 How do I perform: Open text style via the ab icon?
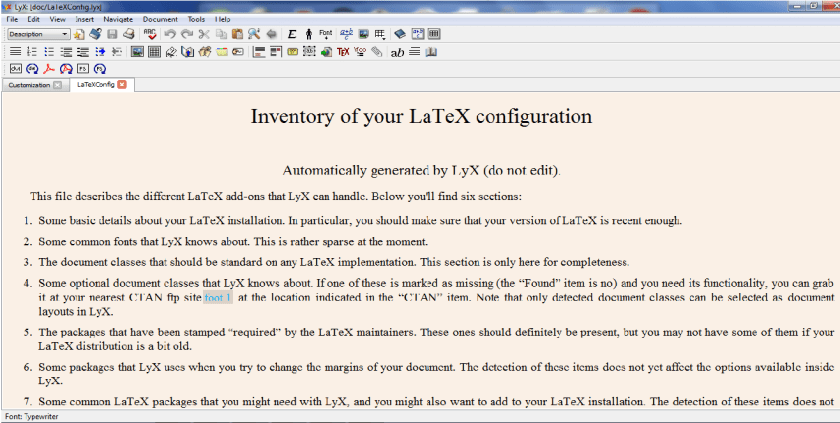[398, 52]
